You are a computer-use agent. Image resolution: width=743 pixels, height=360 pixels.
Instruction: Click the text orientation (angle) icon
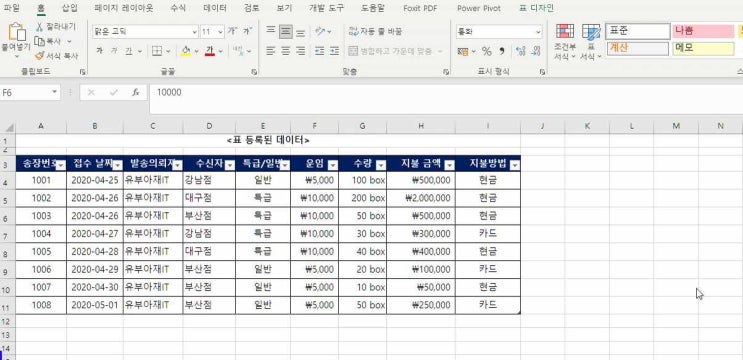click(x=321, y=31)
